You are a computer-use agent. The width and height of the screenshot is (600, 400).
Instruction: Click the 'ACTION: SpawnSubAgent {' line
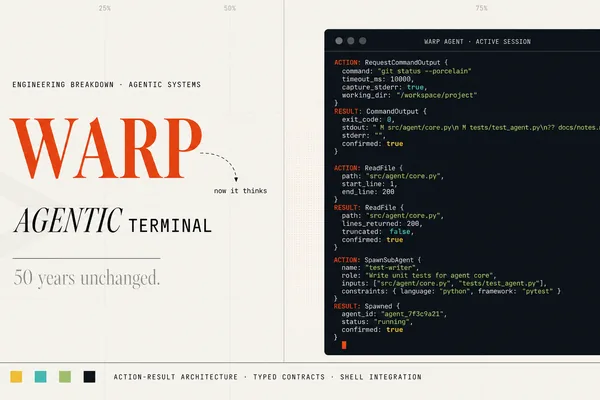(x=377, y=260)
